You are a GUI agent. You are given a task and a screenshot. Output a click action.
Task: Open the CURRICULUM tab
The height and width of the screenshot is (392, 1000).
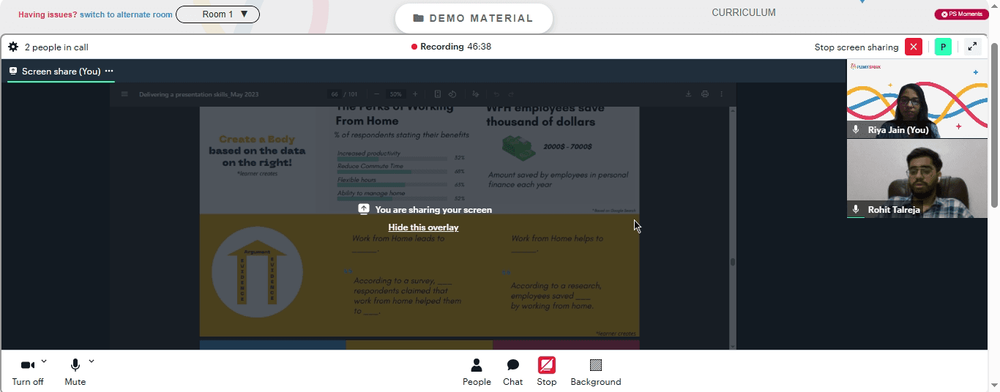744,12
